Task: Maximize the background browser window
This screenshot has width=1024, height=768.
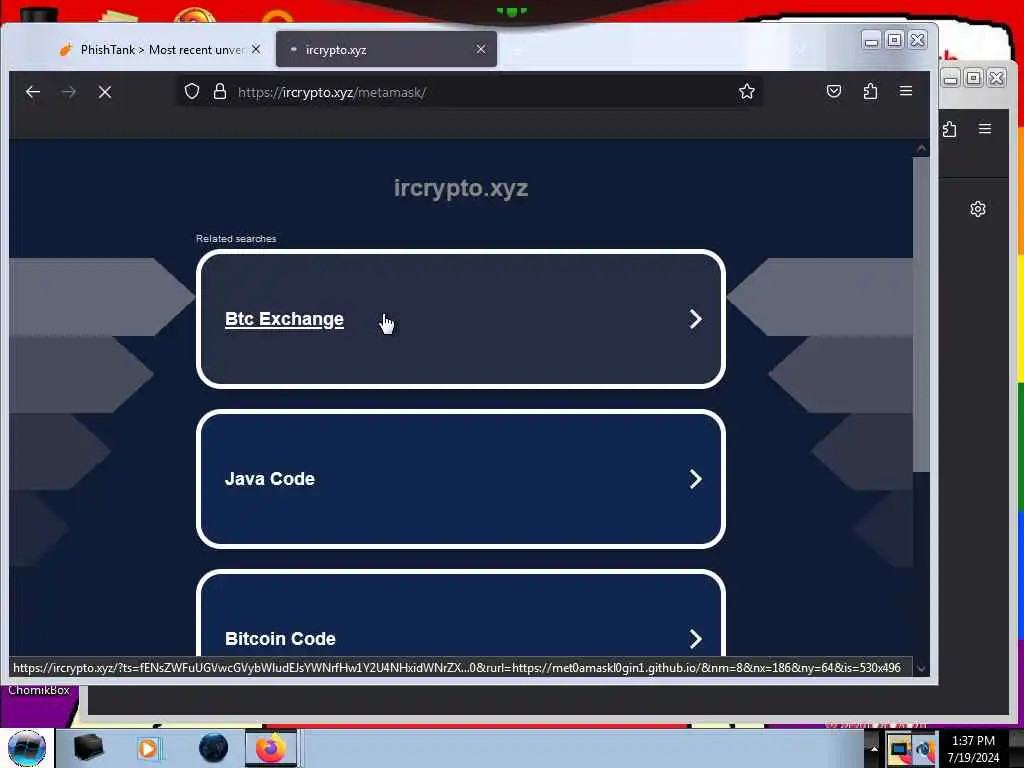Action: 973,78
